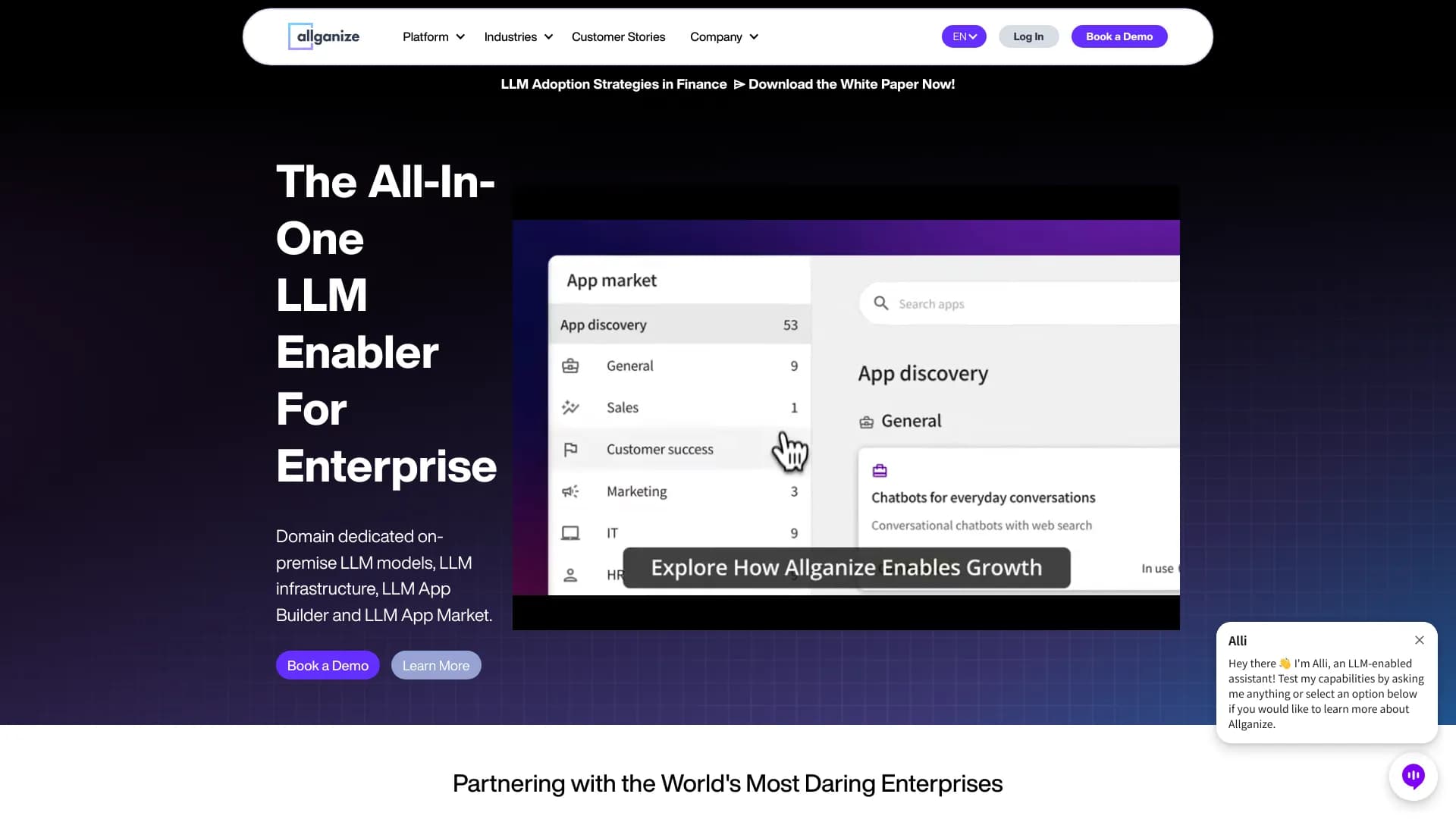
Task: Select the HR person icon
Action: tap(571, 574)
